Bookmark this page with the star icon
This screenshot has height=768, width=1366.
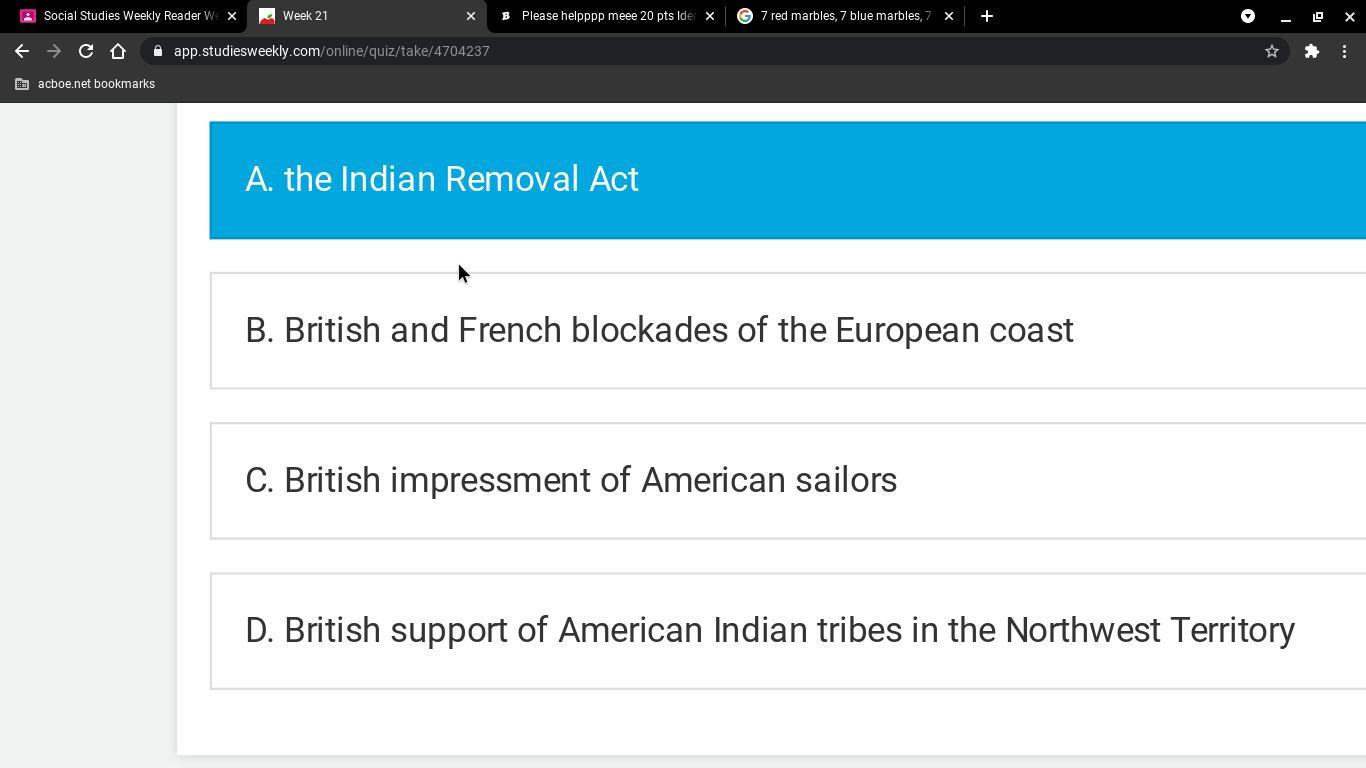[1272, 51]
